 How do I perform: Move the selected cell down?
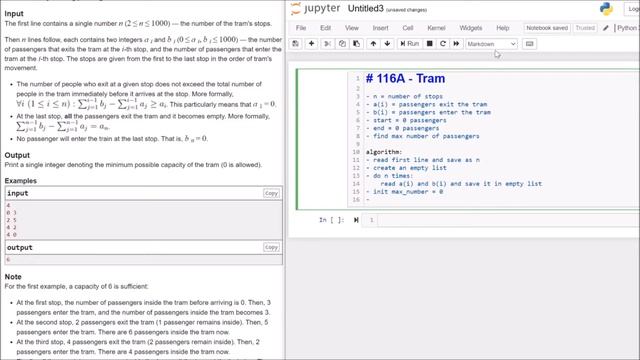(387, 44)
